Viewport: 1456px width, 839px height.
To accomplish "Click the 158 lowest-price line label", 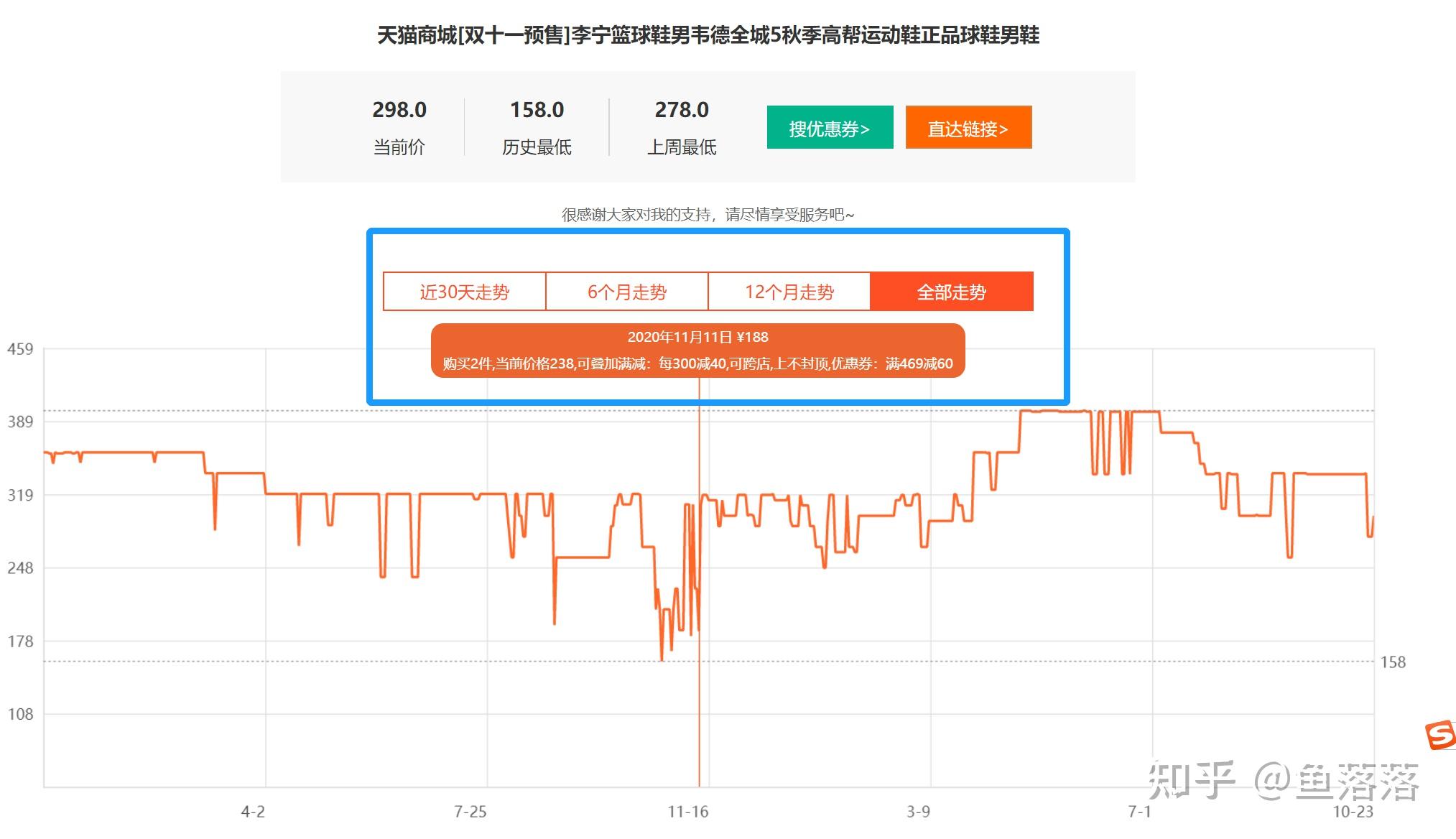I will [x=1393, y=662].
